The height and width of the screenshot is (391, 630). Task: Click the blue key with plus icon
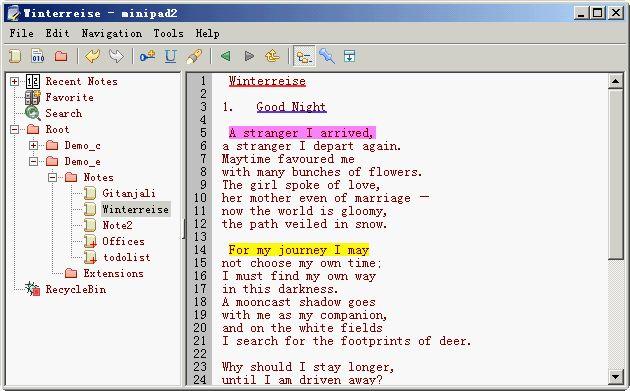[x=147, y=56]
